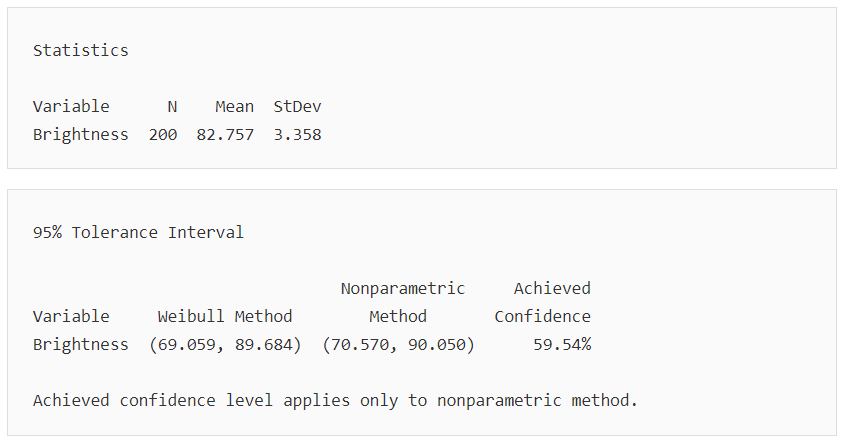Click the N column header
This screenshot has height=441, width=844.
click(x=172, y=107)
